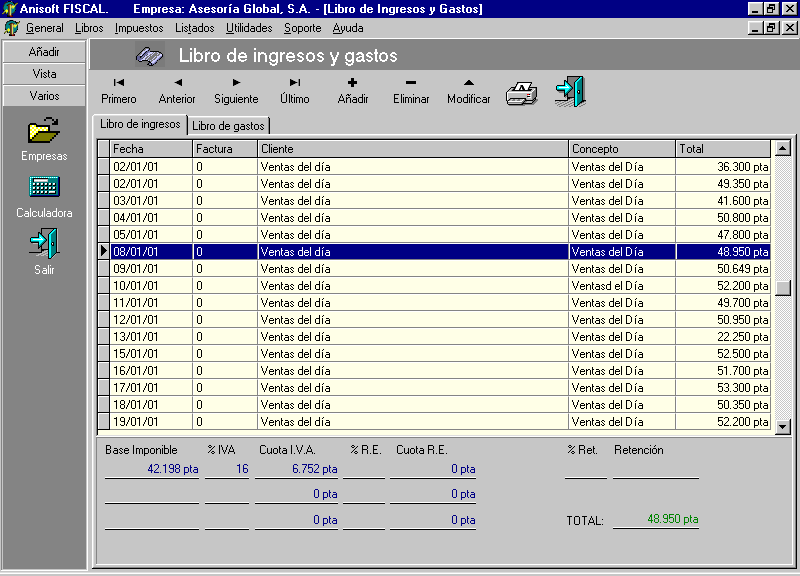Image resolution: width=800 pixels, height=576 pixels.
Task: Select the row dated 03/01/01
Action: [x=434, y=201]
